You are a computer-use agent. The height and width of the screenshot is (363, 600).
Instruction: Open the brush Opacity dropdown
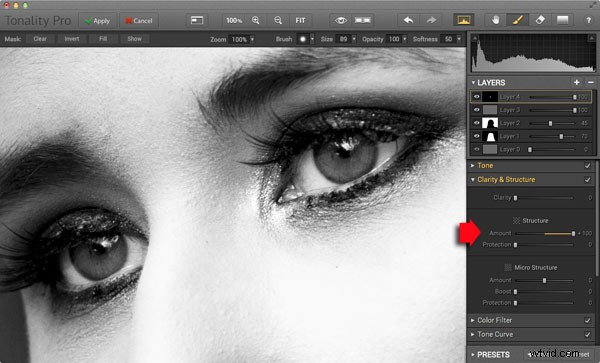(404, 39)
